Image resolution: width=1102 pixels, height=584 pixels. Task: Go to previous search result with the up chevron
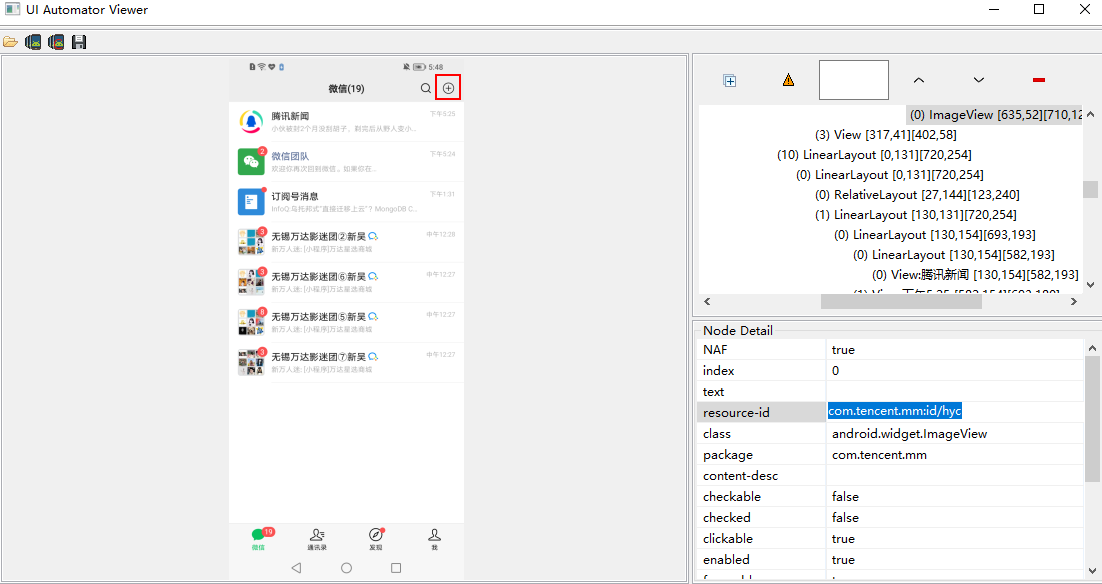point(919,80)
